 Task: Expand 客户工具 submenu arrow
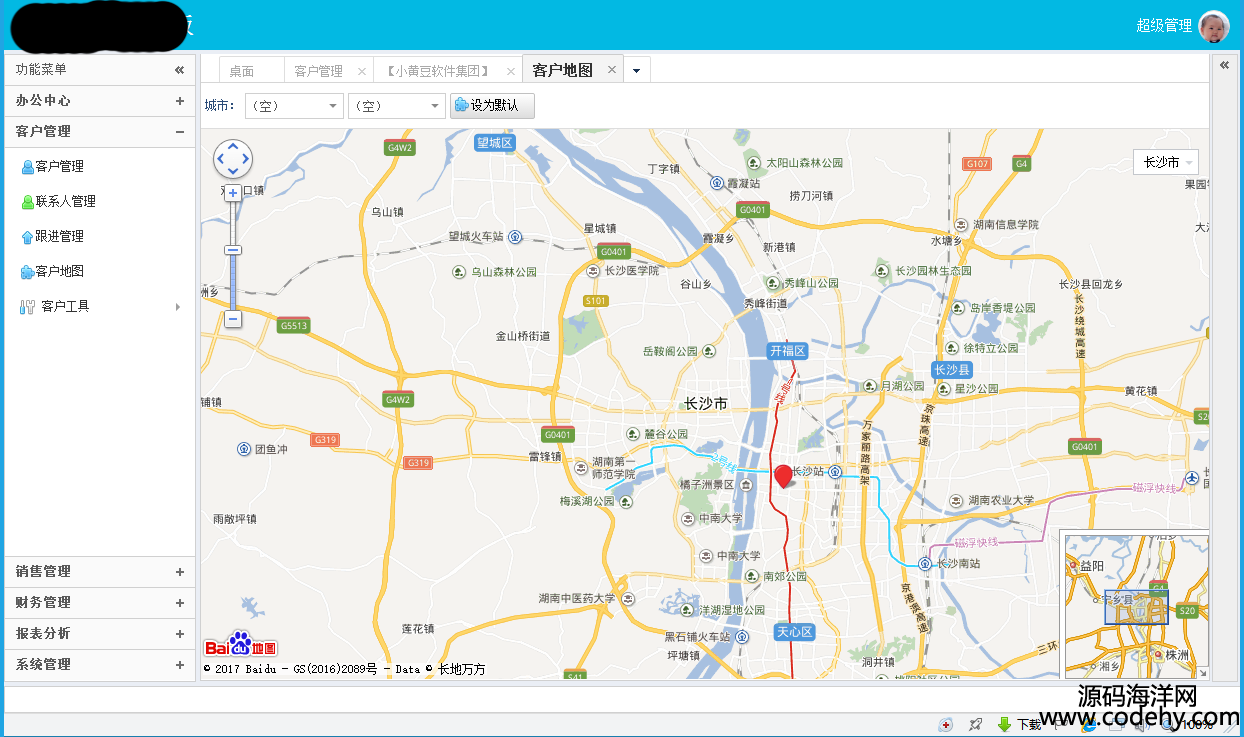pos(178,307)
